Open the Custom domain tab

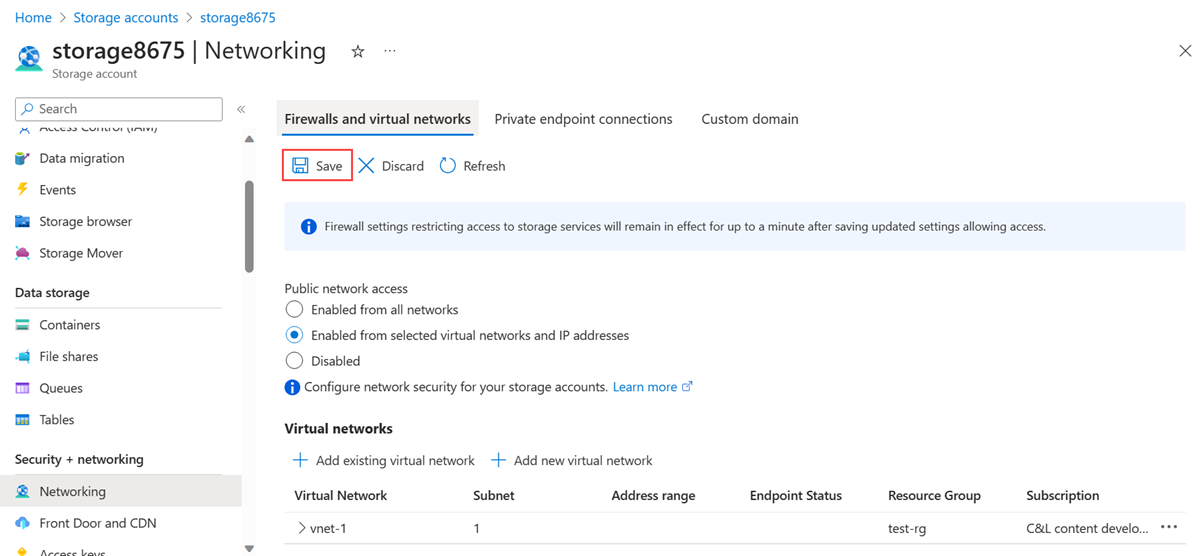click(x=749, y=119)
